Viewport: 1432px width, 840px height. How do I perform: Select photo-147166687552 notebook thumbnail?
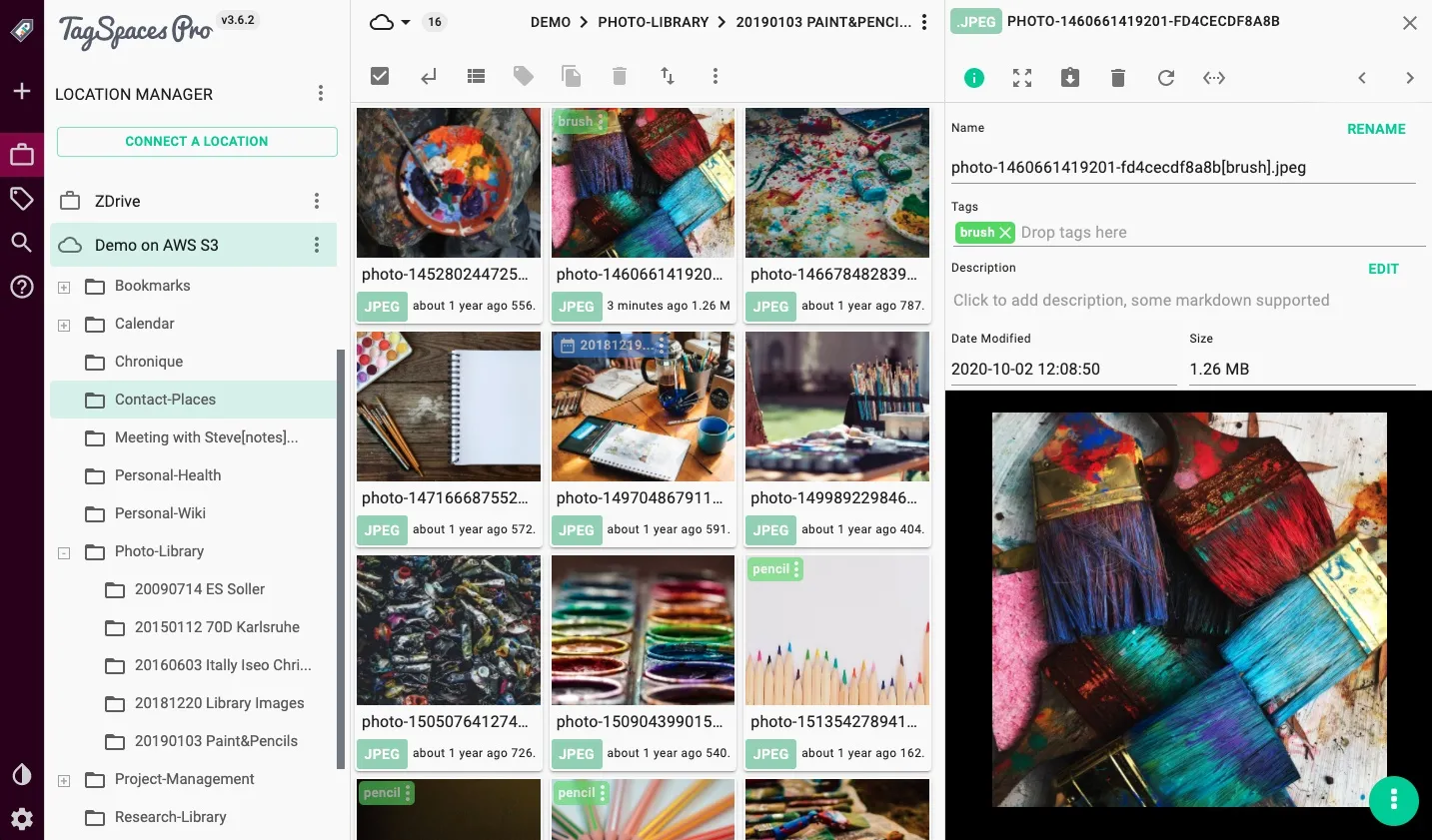pyautogui.click(x=449, y=407)
